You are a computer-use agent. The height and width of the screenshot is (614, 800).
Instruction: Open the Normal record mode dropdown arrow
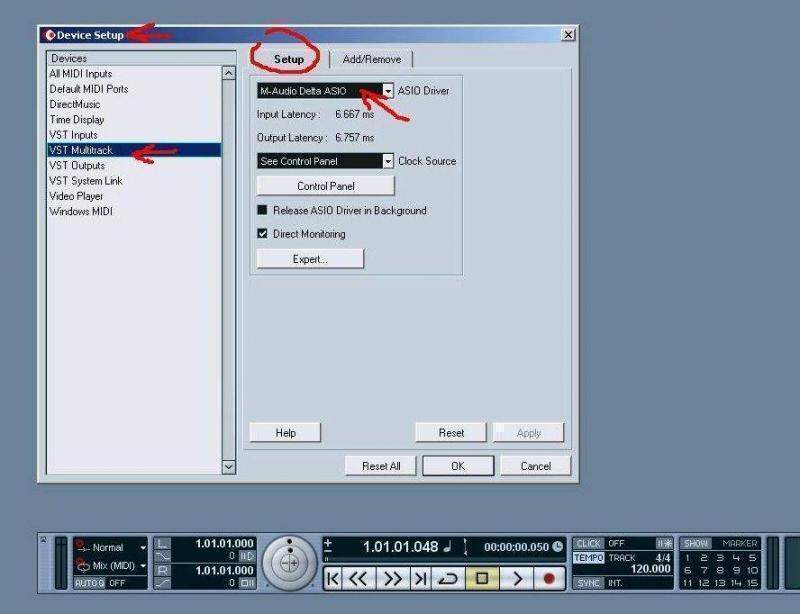click(143, 547)
